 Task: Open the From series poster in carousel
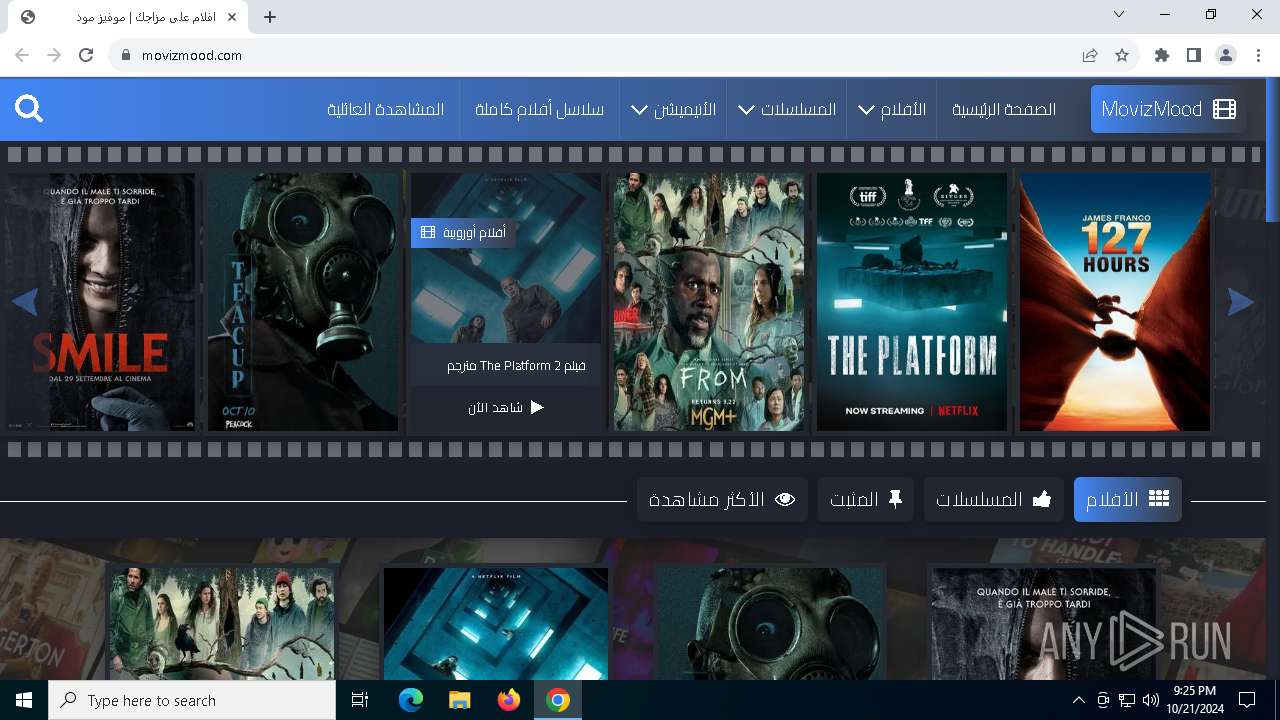tap(709, 302)
